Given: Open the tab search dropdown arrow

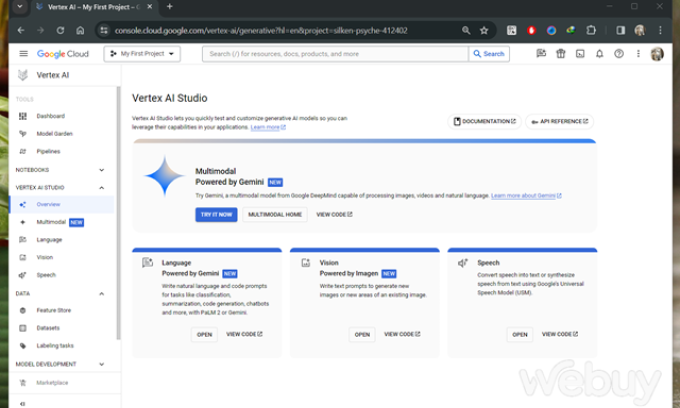Looking at the screenshot, I should (20, 7).
